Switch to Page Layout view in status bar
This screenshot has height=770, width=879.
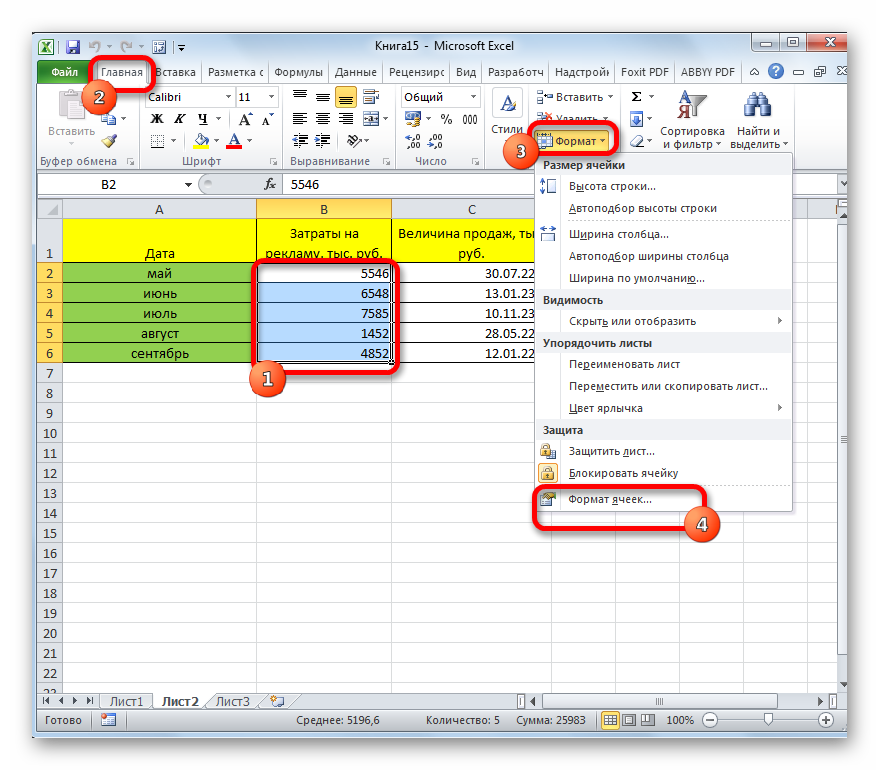(x=627, y=720)
